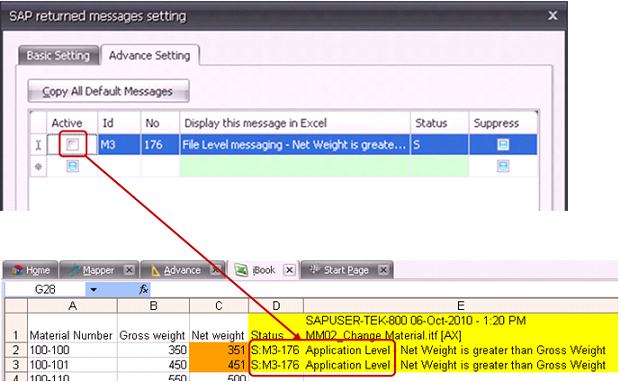Screen dimensions: 620x382
Task: Click the Start Page tab icon
Action: click(315, 270)
